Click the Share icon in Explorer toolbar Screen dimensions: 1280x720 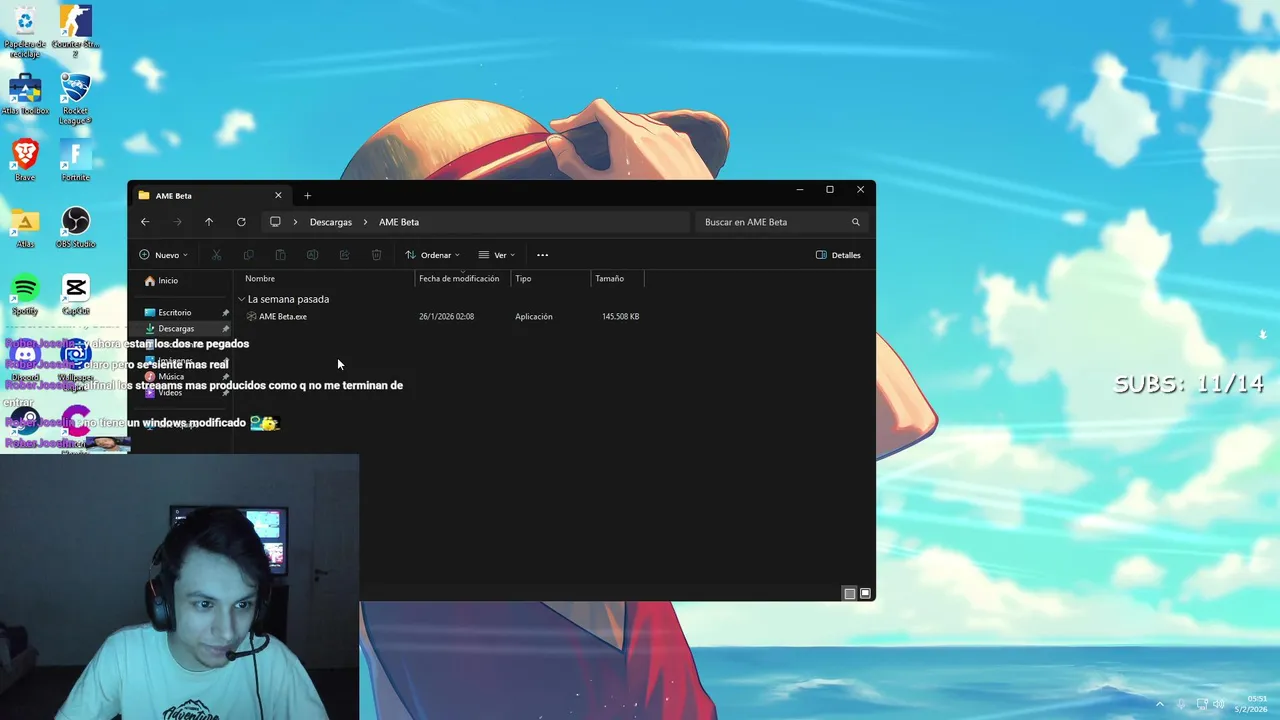pos(344,255)
